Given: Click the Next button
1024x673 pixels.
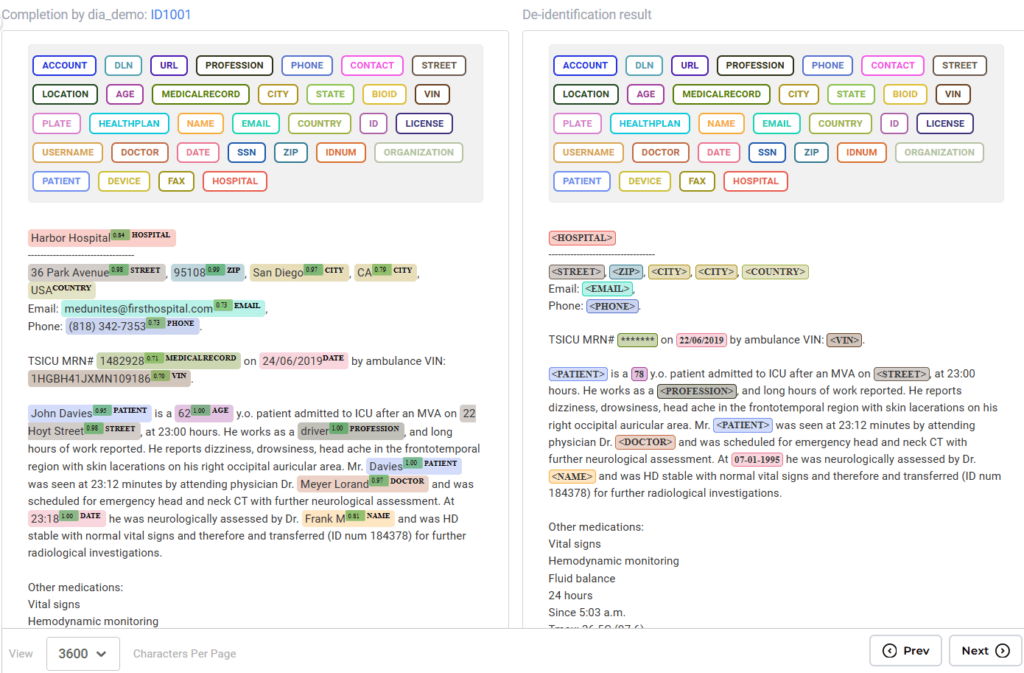Looking at the screenshot, I should [x=977, y=650].
